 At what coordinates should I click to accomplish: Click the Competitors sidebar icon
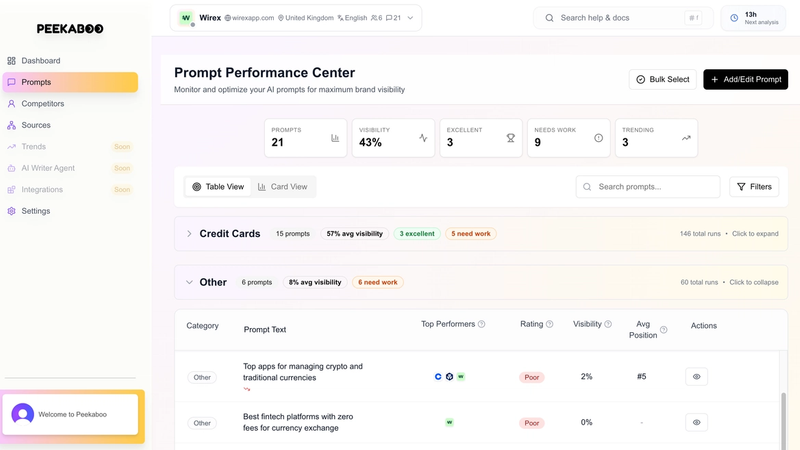click(11, 104)
